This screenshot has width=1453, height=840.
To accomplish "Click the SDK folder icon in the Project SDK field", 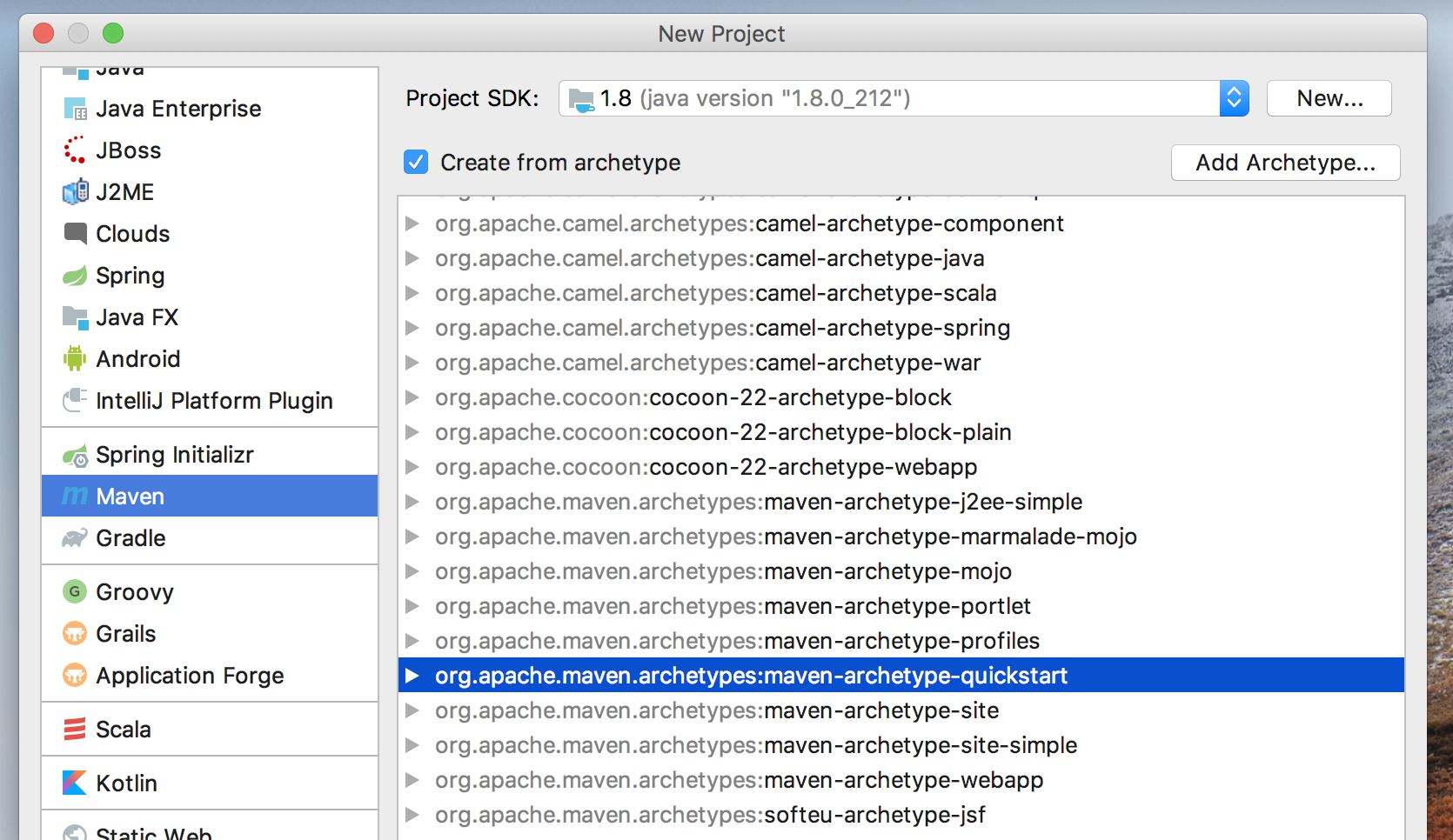I will pyautogui.click(x=581, y=100).
